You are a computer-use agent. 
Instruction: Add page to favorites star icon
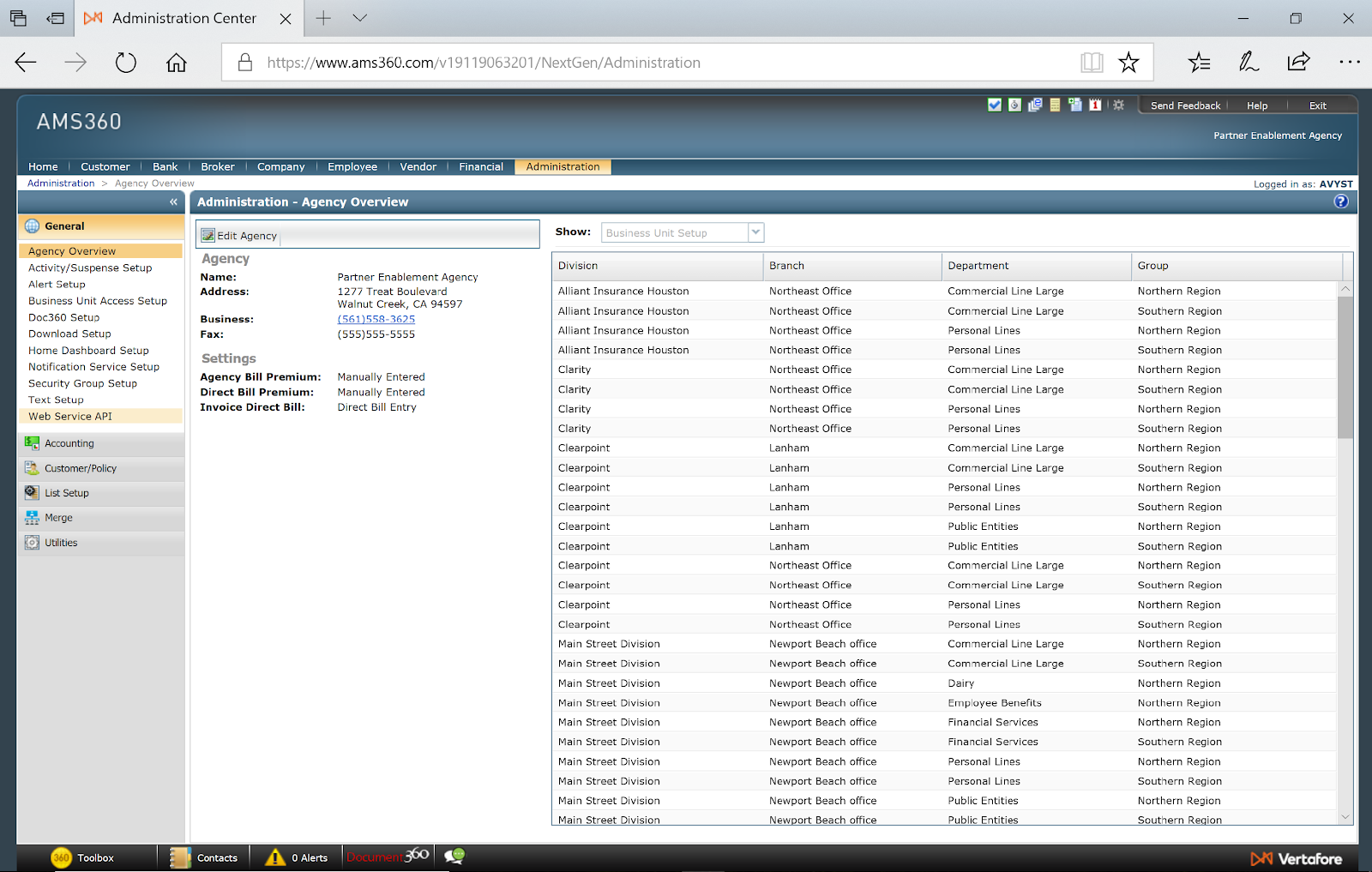pos(1128,63)
